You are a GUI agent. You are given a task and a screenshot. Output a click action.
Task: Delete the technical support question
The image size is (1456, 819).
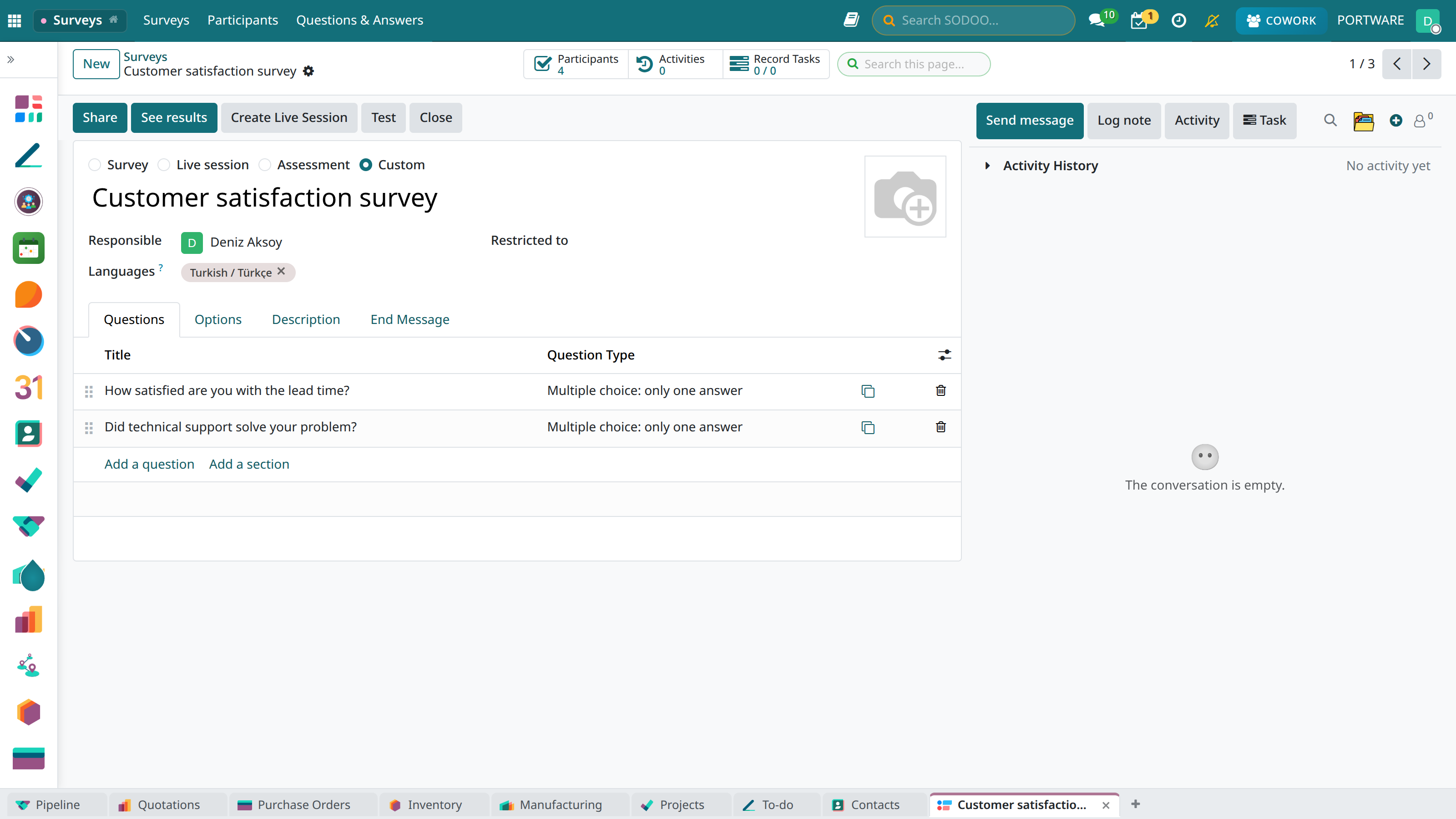940,427
